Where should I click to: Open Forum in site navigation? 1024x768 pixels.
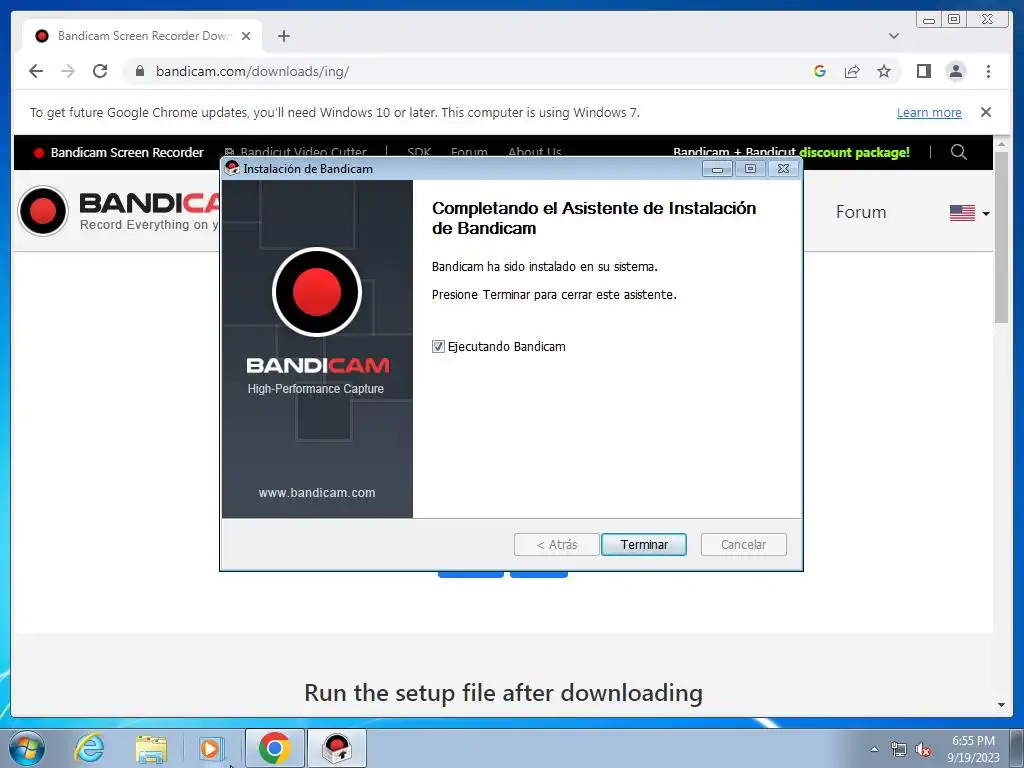pos(861,212)
